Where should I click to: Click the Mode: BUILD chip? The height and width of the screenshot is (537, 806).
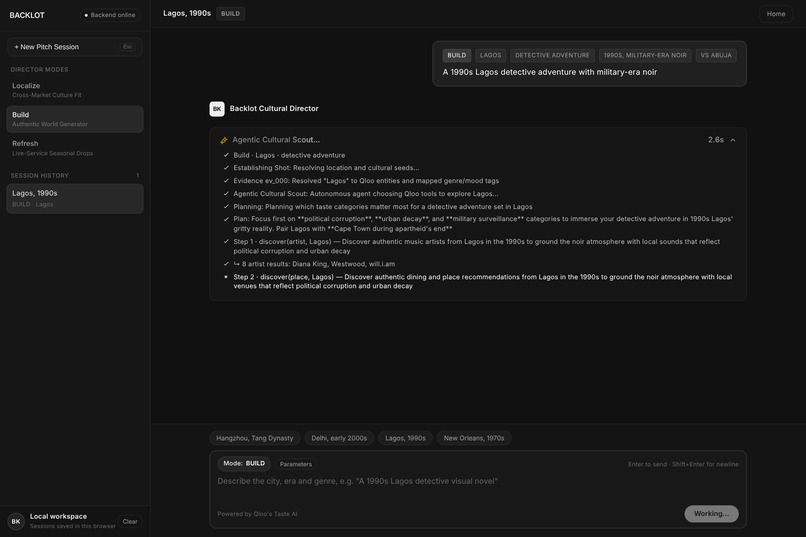pos(244,464)
